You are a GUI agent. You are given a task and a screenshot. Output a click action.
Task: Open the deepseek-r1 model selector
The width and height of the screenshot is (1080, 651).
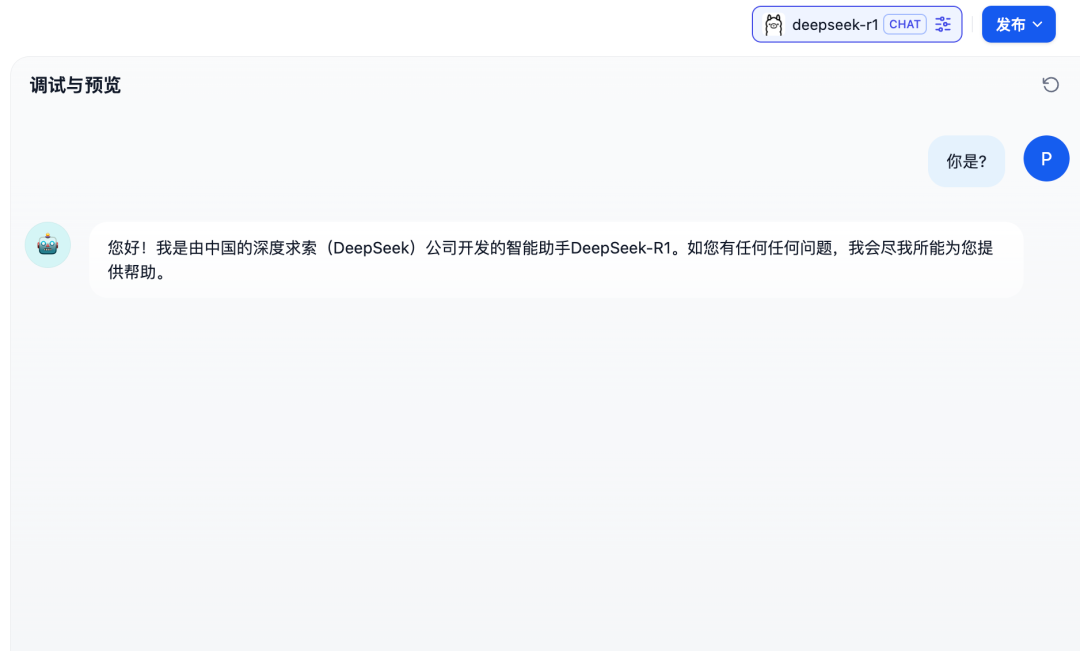pos(857,23)
